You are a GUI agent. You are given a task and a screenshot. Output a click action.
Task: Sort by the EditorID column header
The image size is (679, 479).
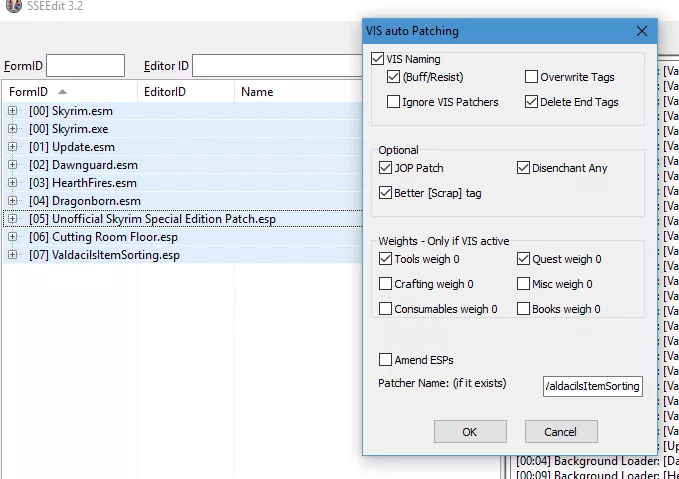pyautogui.click(x=186, y=91)
